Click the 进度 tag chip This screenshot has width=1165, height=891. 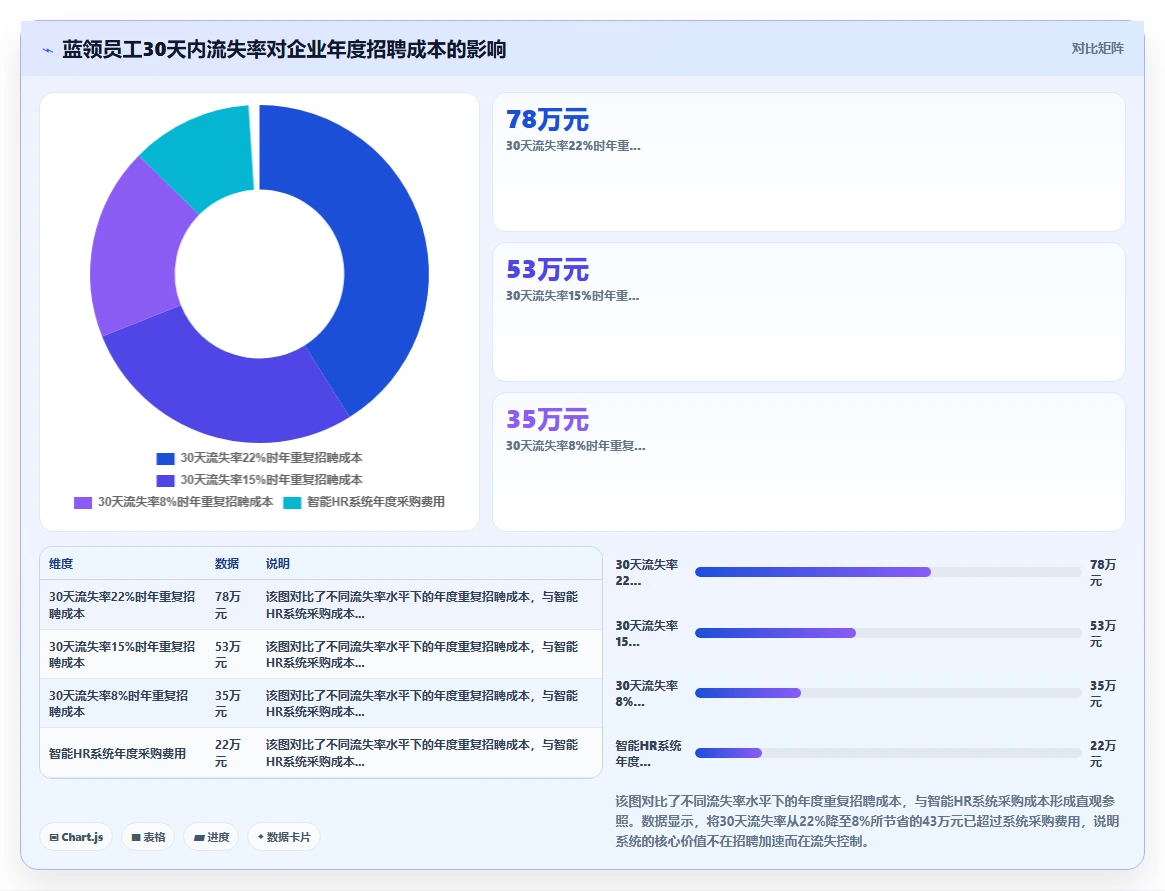211,837
